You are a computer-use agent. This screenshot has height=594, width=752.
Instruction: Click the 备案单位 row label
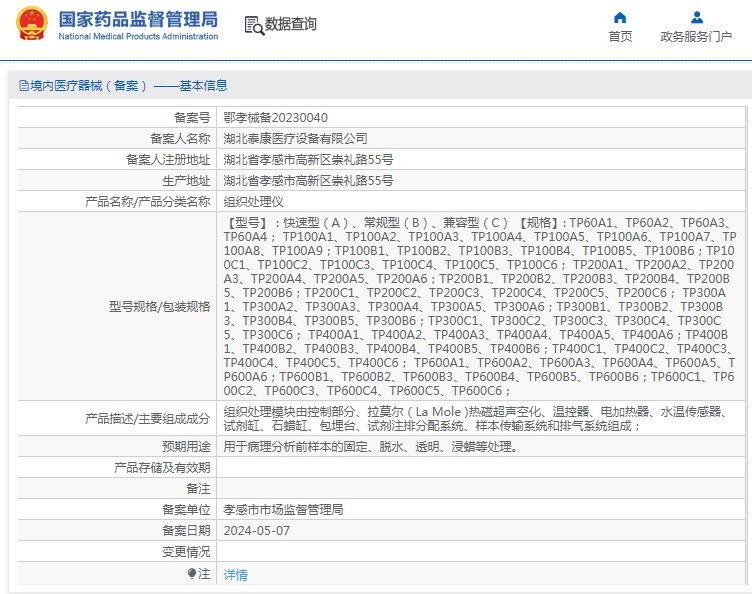pos(187,510)
